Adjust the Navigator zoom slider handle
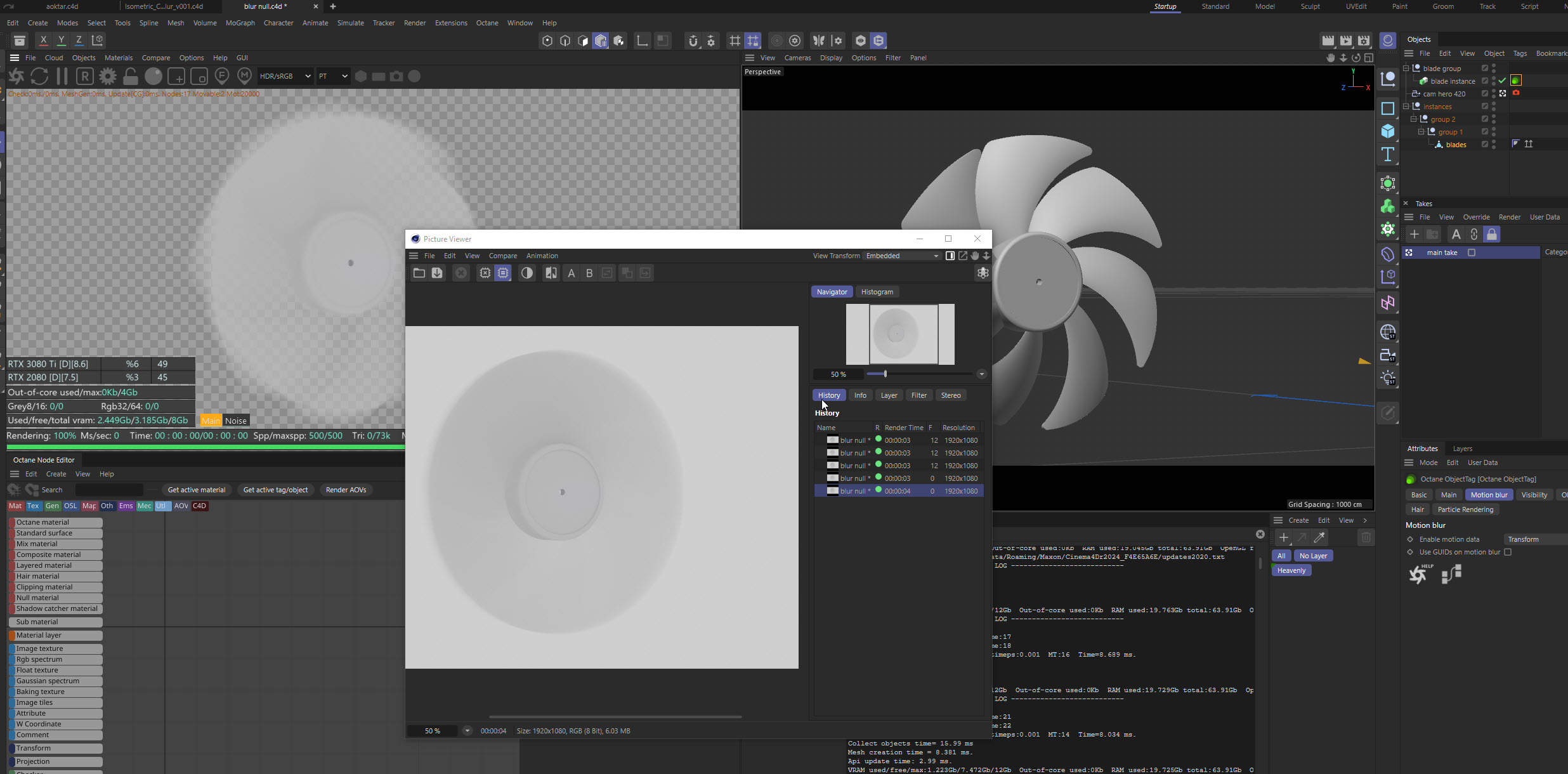Screen dimensions: 1568x774 pyautogui.click(x=885, y=374)
